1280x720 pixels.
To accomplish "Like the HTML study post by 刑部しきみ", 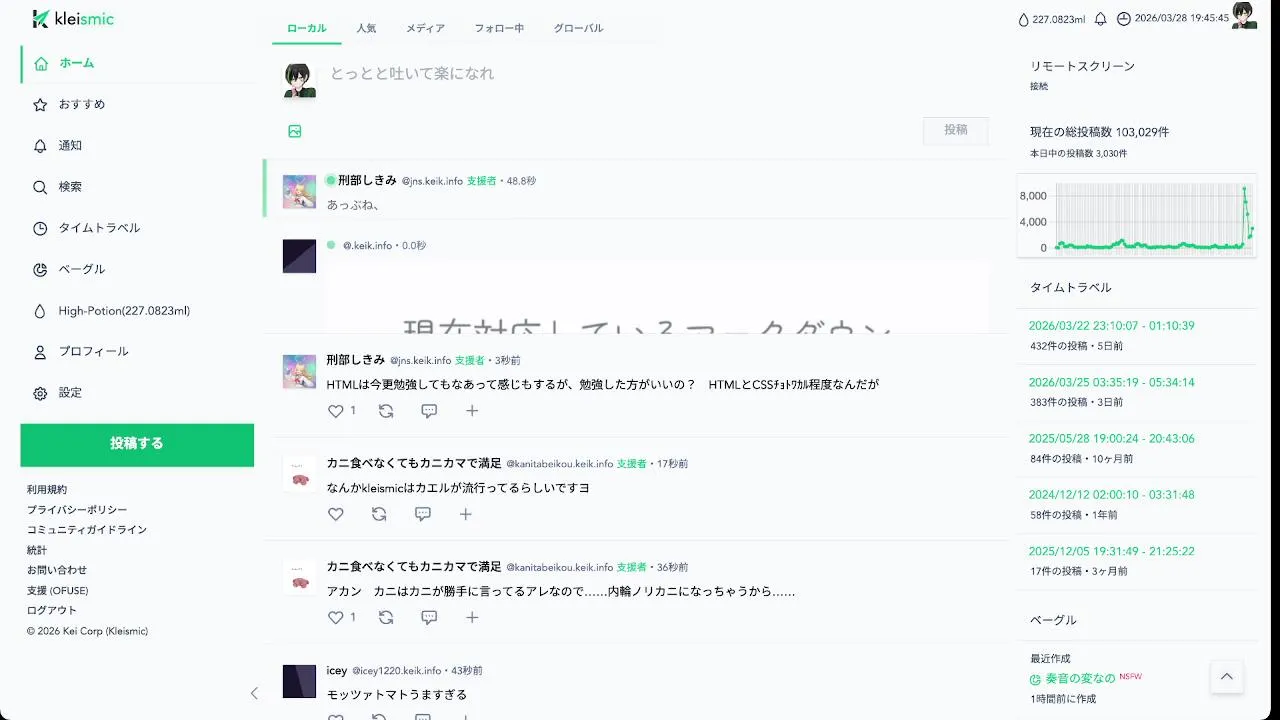I will click(336, 411).
